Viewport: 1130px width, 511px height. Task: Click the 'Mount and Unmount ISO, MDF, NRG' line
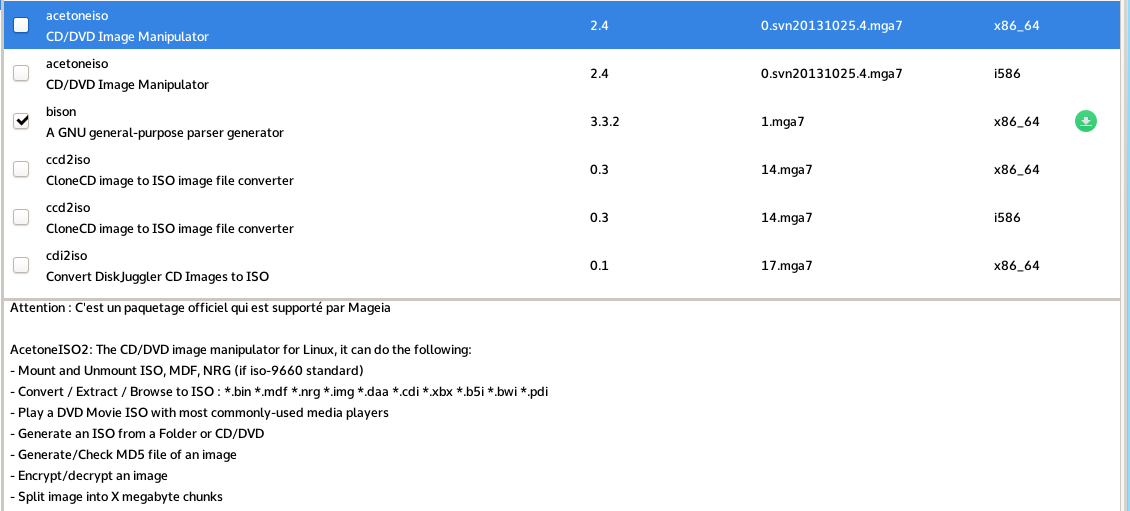point(187,371)
